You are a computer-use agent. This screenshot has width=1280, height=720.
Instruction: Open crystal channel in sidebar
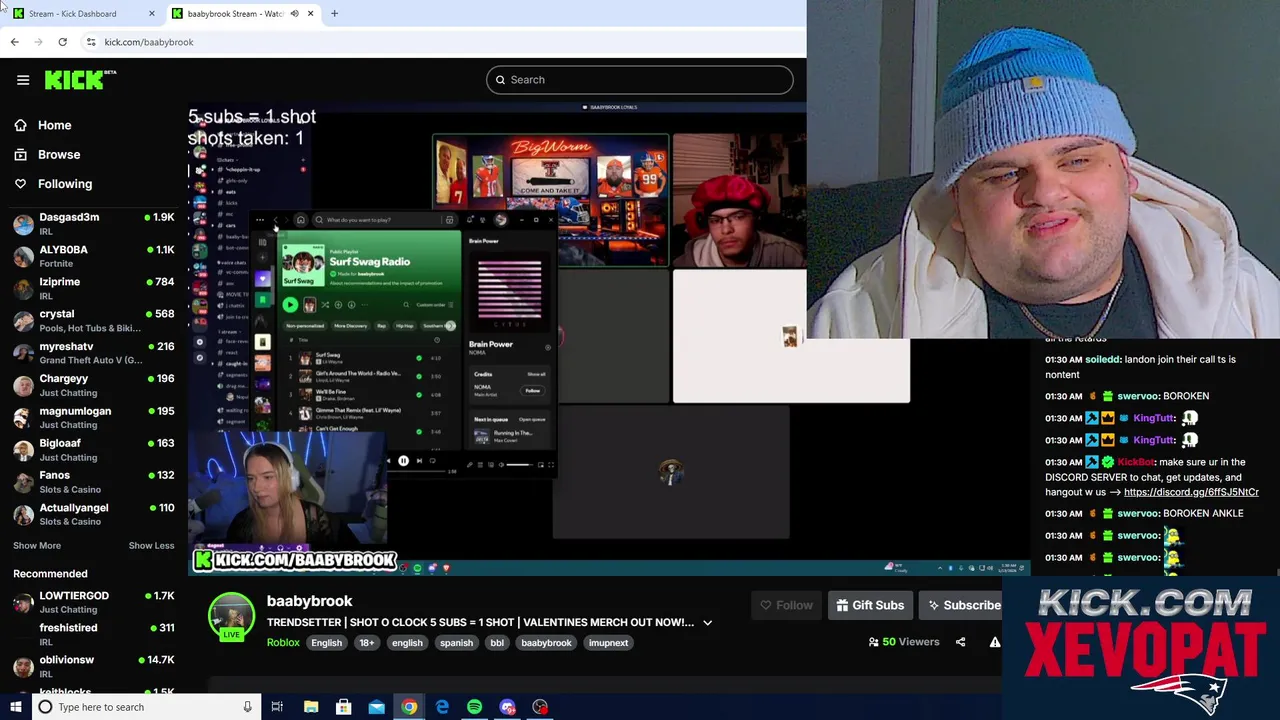pos(94,320)
